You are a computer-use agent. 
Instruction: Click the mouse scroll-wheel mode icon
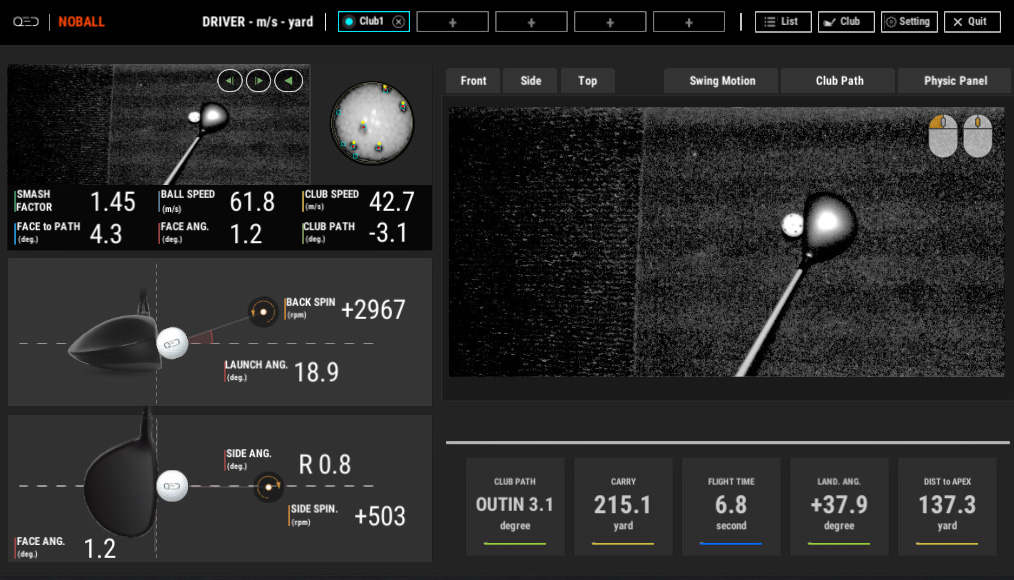point(977,136)
